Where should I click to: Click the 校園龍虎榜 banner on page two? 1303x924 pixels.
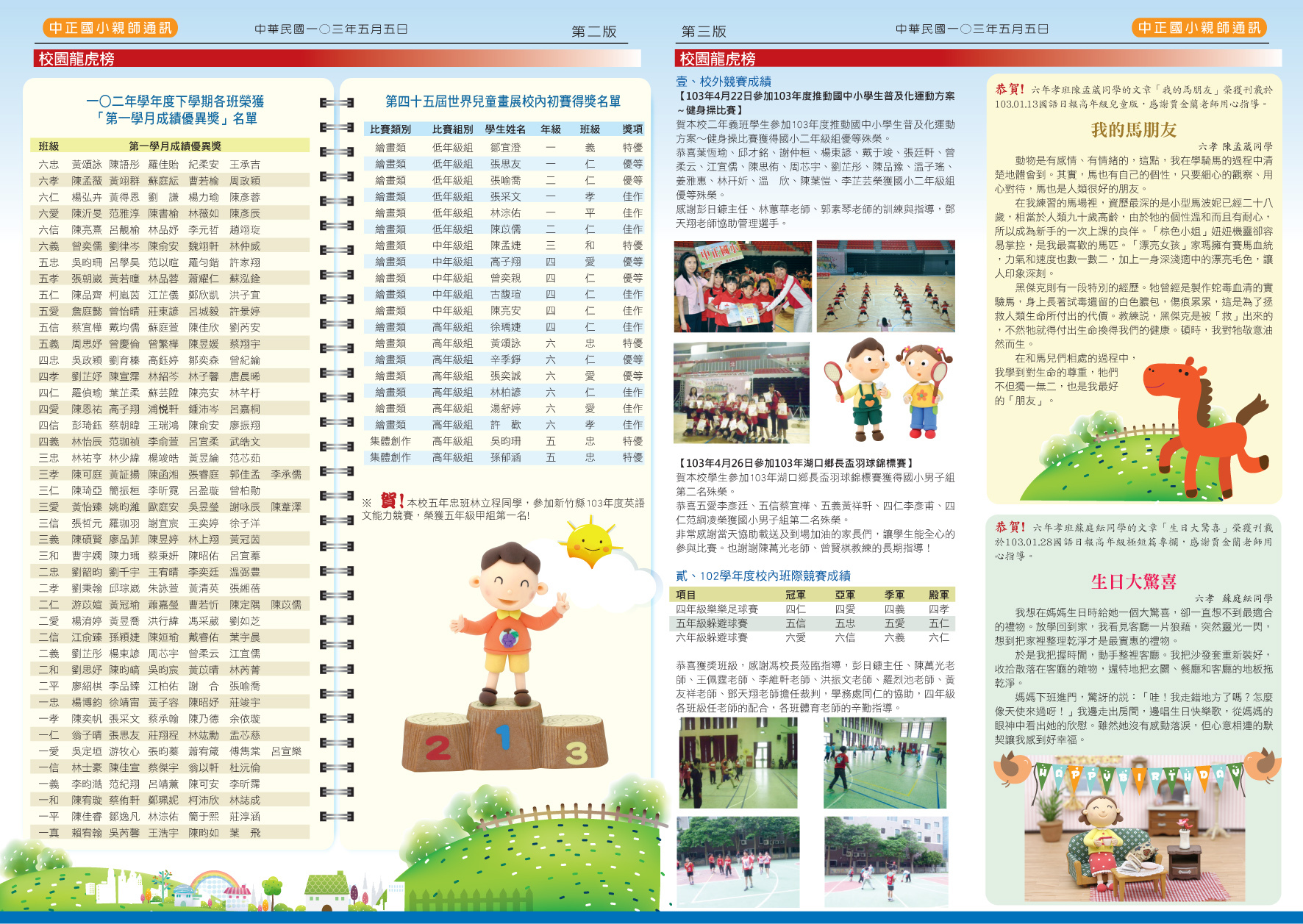[338, 59]
